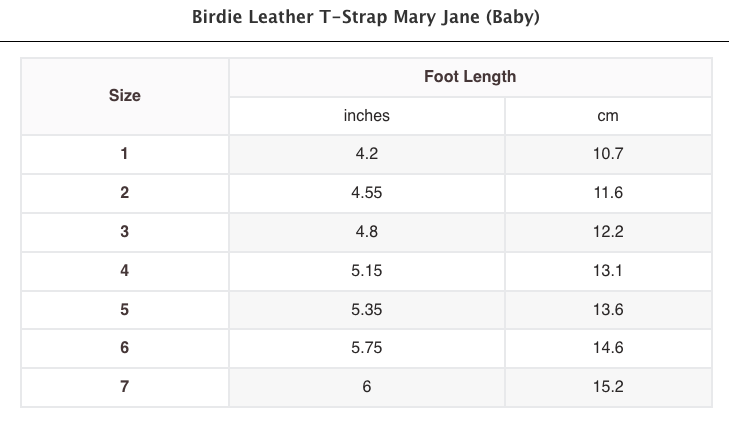The image size is (729, 429).
Task: Click size 1 row label
Action: click(124, 154)
